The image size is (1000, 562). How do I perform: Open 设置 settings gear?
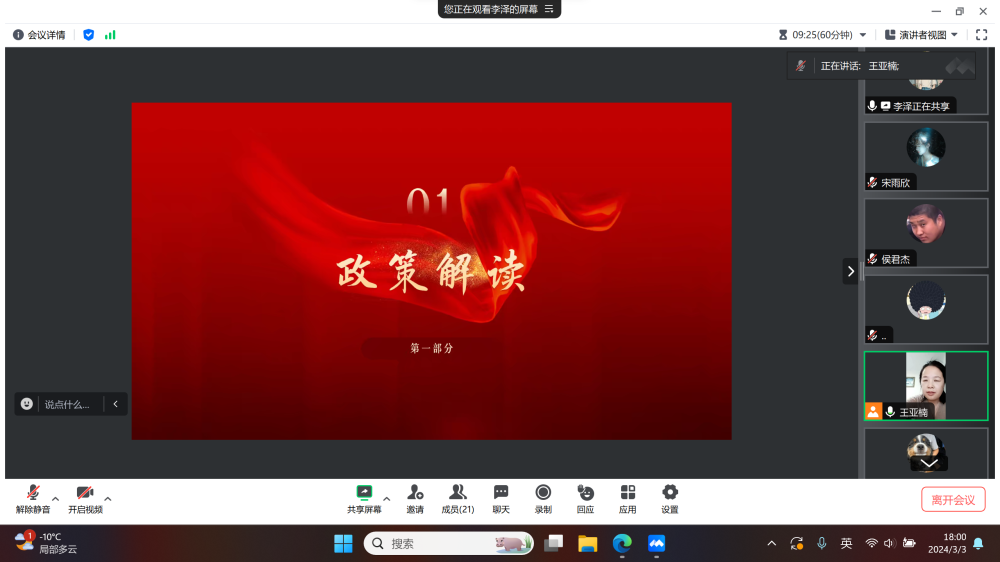click(670, 492)
